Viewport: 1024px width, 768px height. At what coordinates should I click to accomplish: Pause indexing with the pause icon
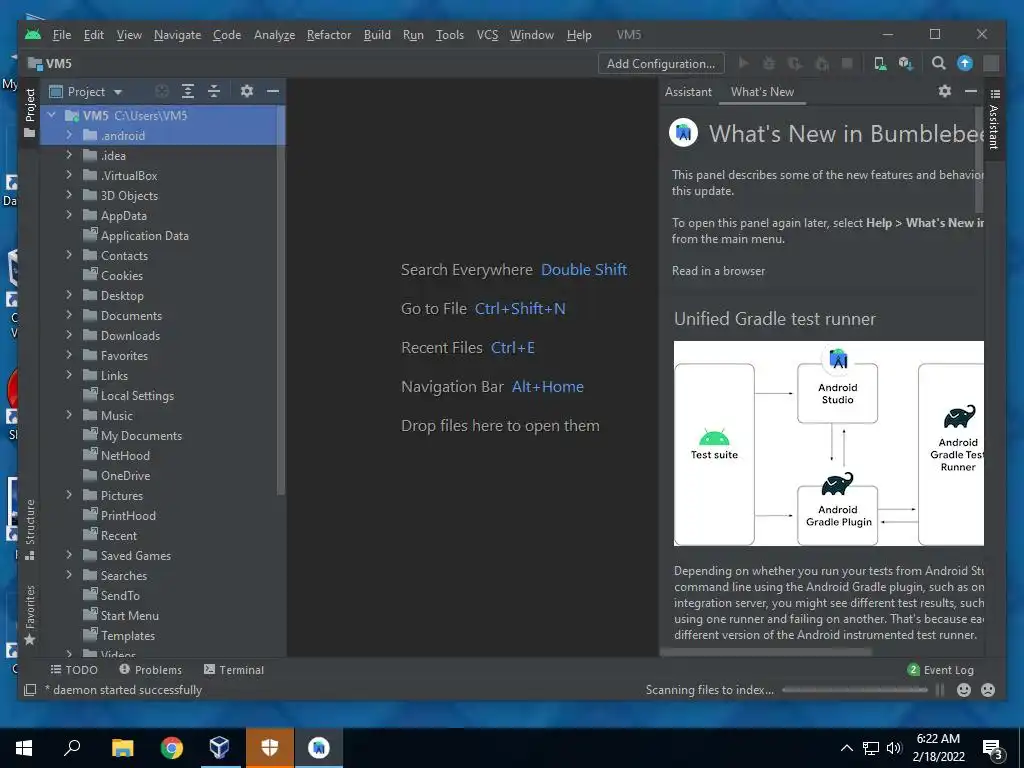[x=940, y=690]
